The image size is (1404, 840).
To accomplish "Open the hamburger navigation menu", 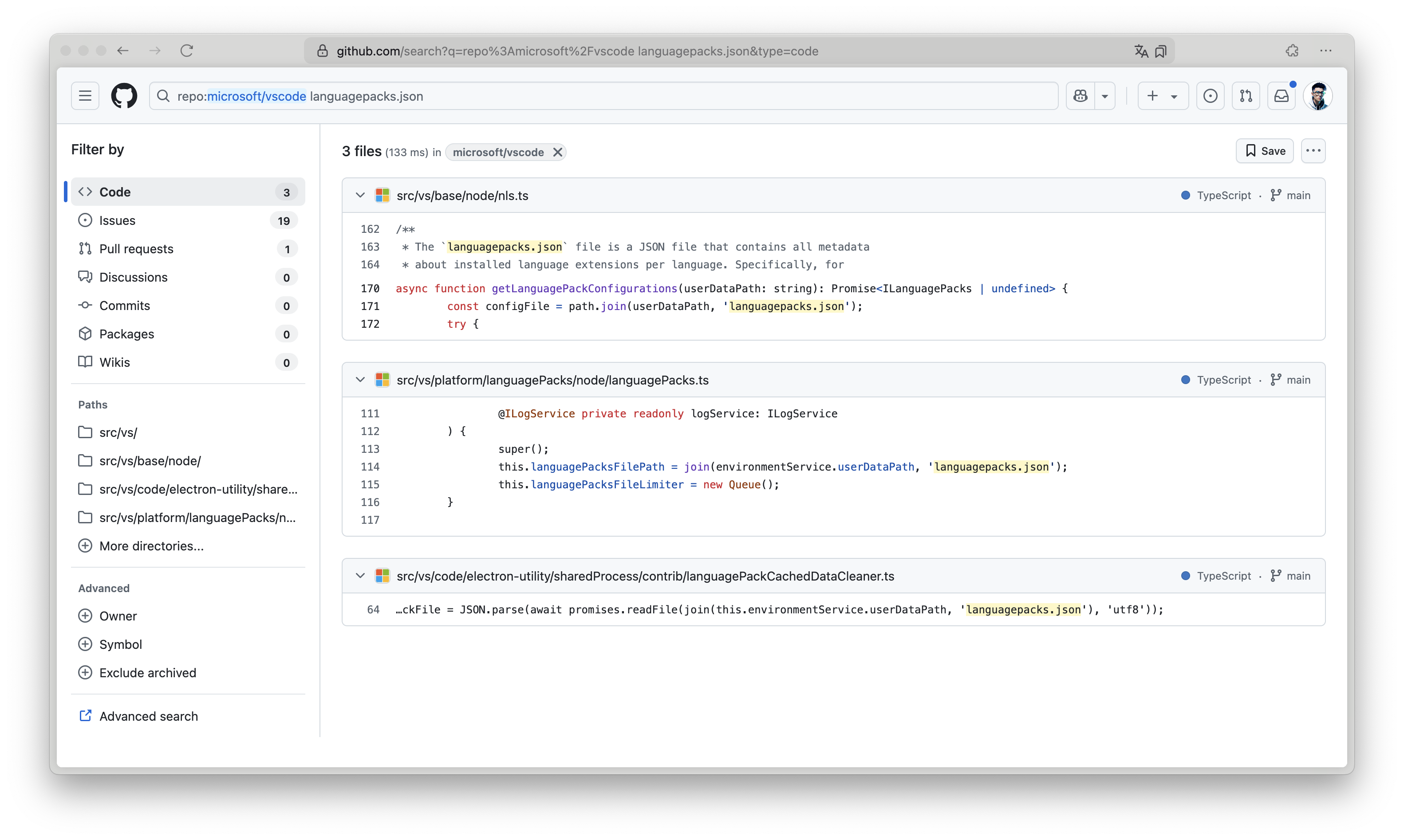I will click(x=85, y=96).
